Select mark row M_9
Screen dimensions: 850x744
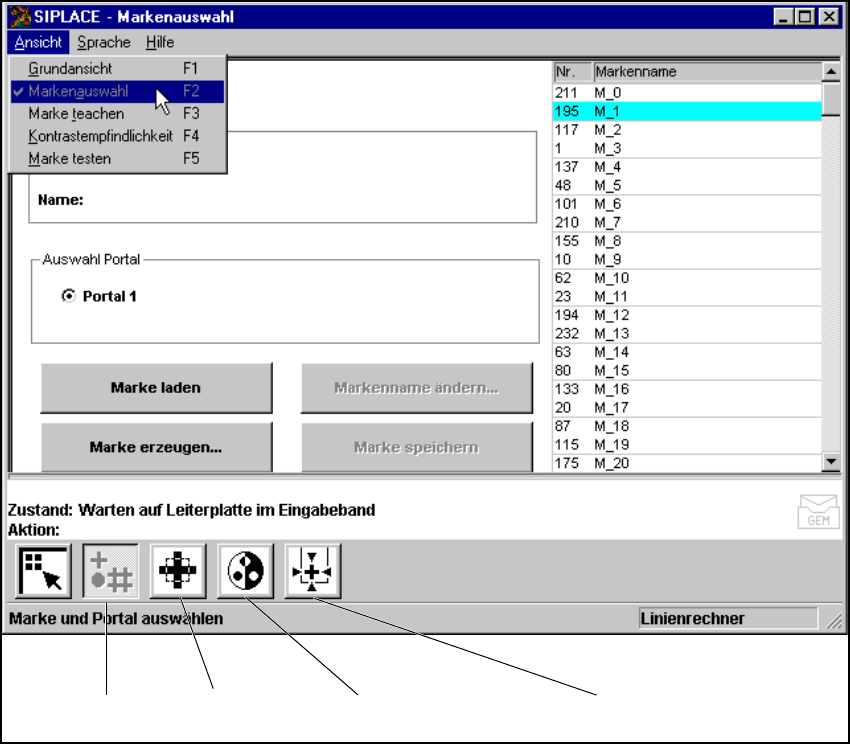pyautogui.click(x=687, y=259)
